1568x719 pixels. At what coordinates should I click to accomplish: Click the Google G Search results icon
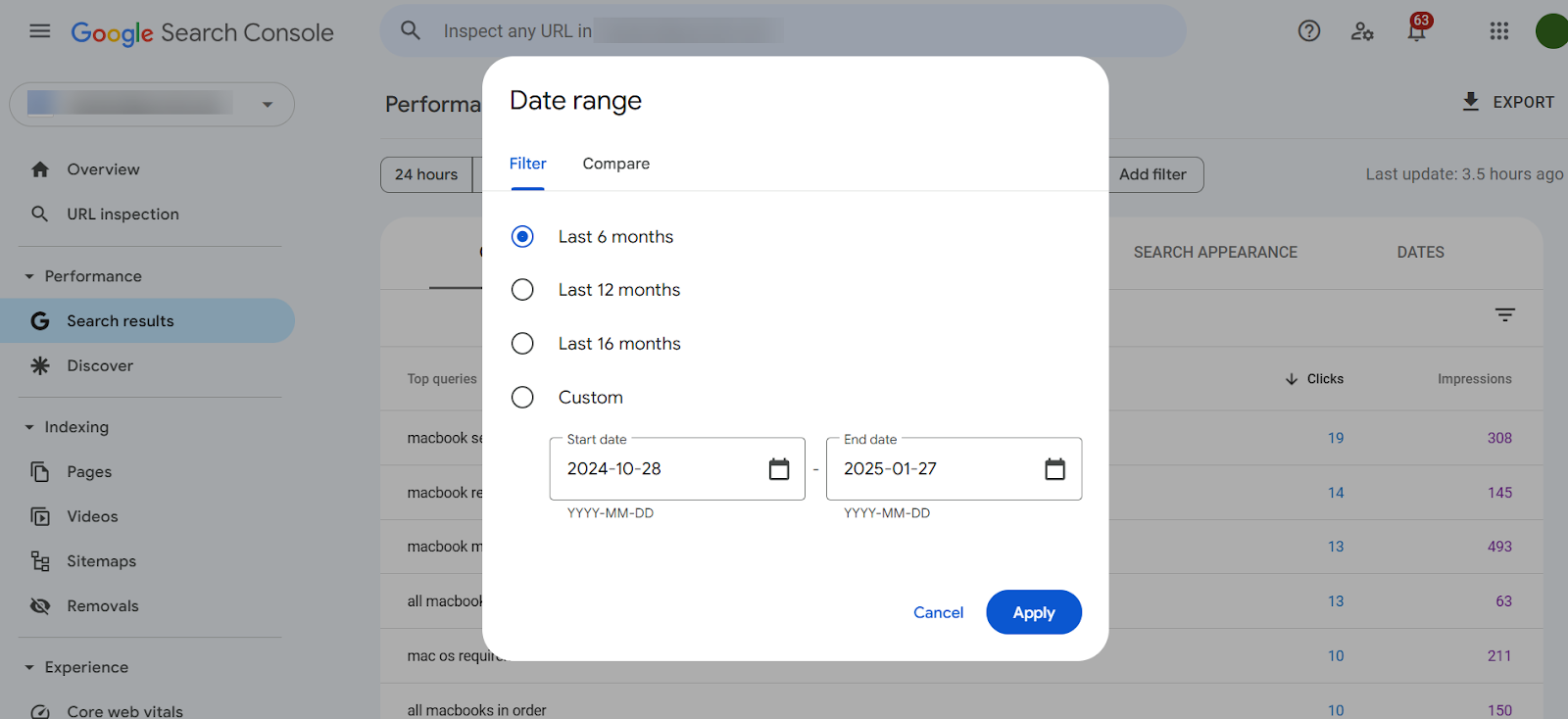40,321
